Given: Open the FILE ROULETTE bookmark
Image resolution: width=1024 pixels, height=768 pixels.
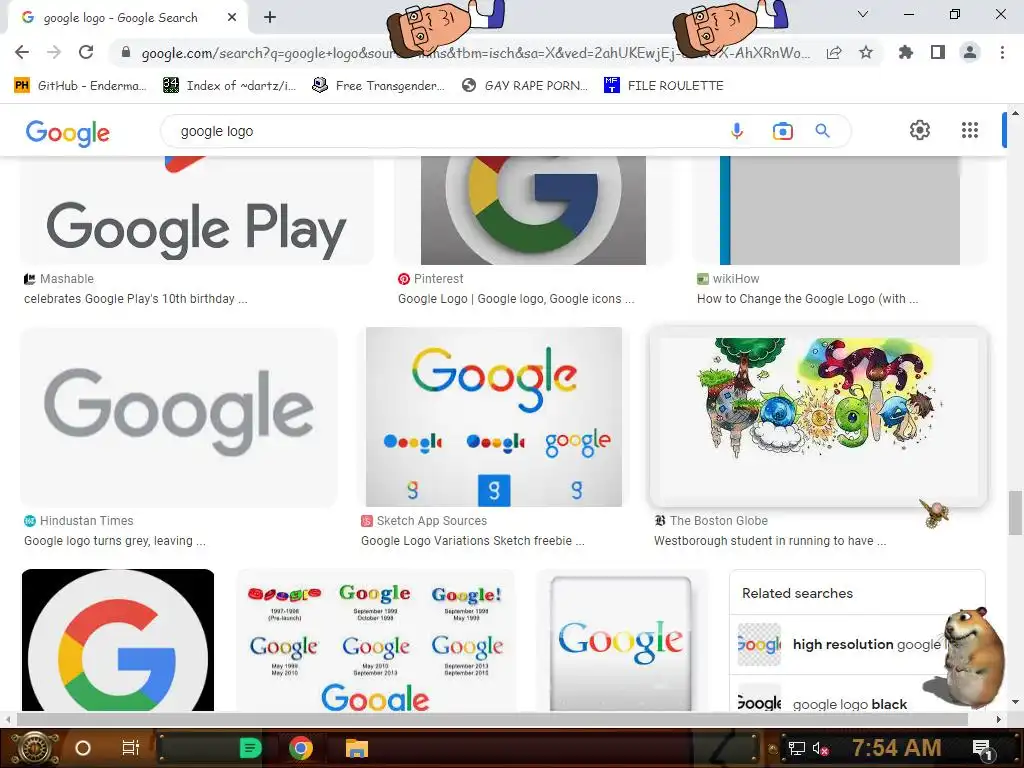Looking at the screenshot, I should point(664,86).
